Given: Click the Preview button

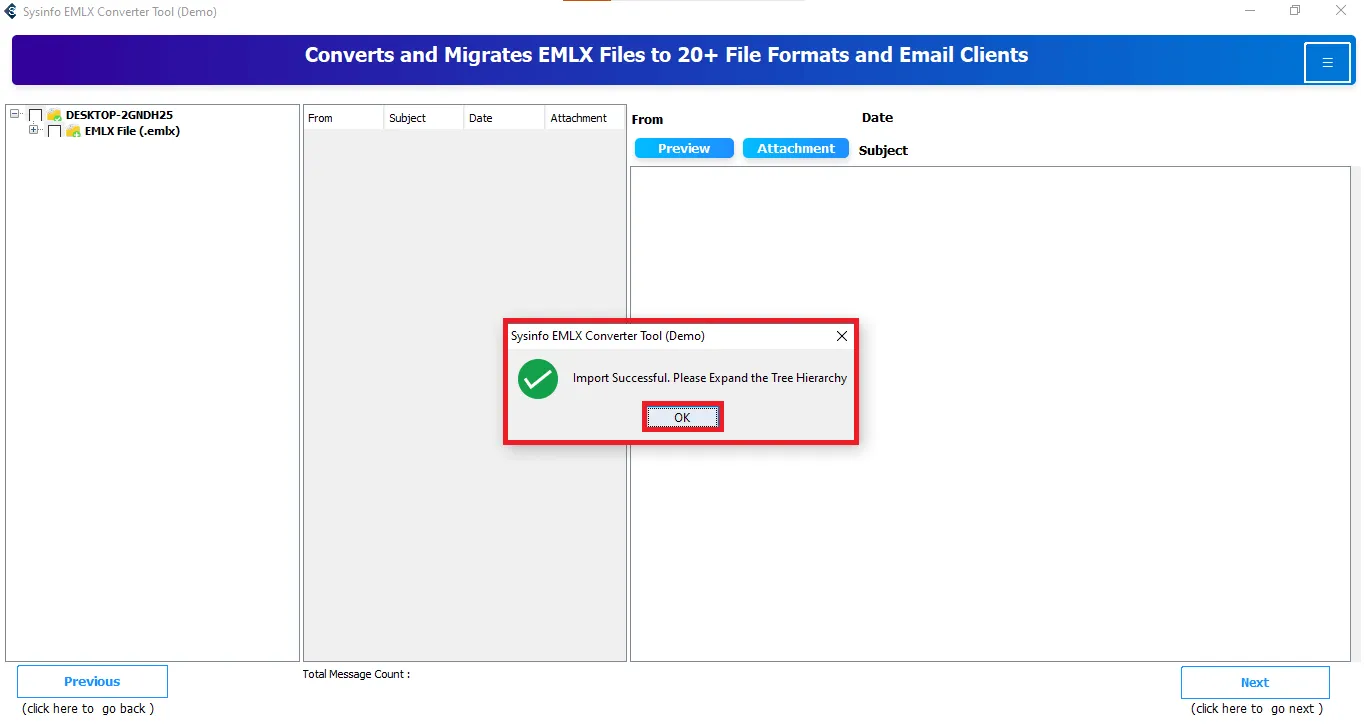Looking at the screenshot, I should point(684,148).
